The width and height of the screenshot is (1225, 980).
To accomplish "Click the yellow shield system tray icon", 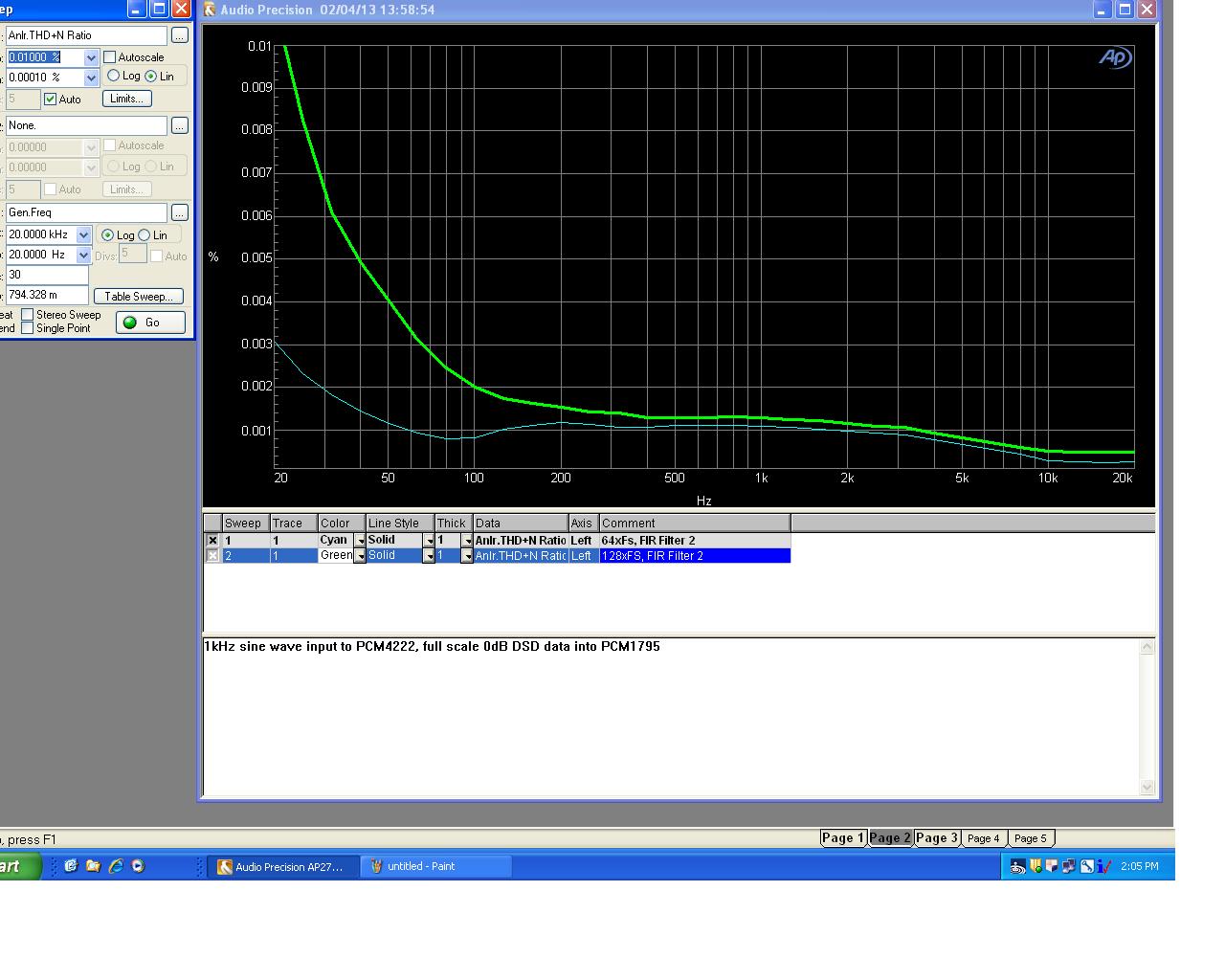I will (1036, 866).
